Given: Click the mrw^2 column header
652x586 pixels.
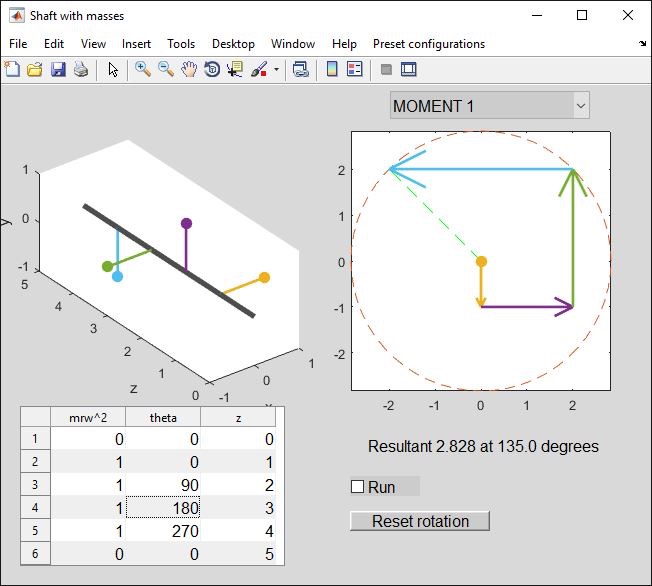Looking at the screenshot, I should click(x=87, y=418).
